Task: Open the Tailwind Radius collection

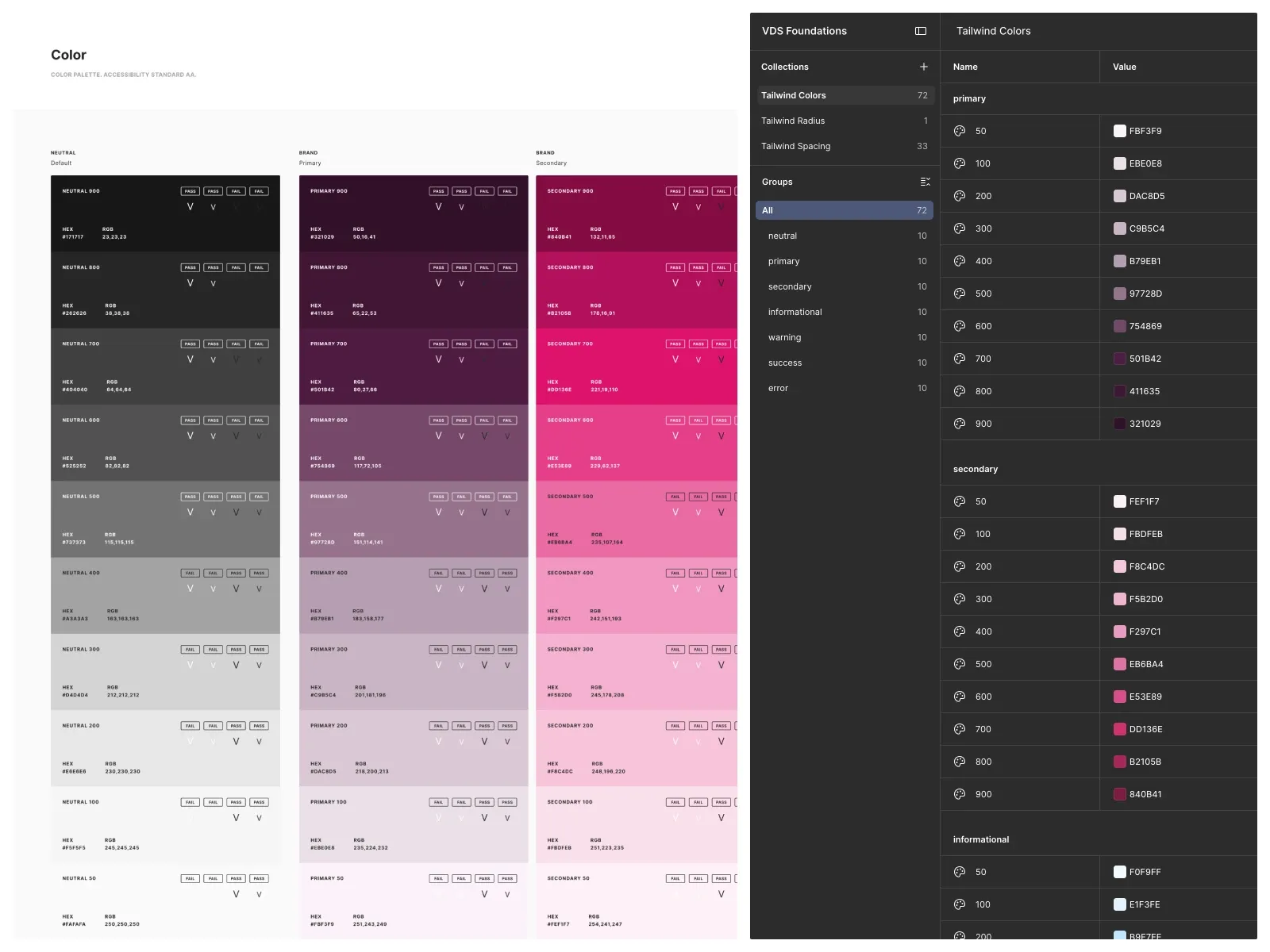Action: coord(845,121)
